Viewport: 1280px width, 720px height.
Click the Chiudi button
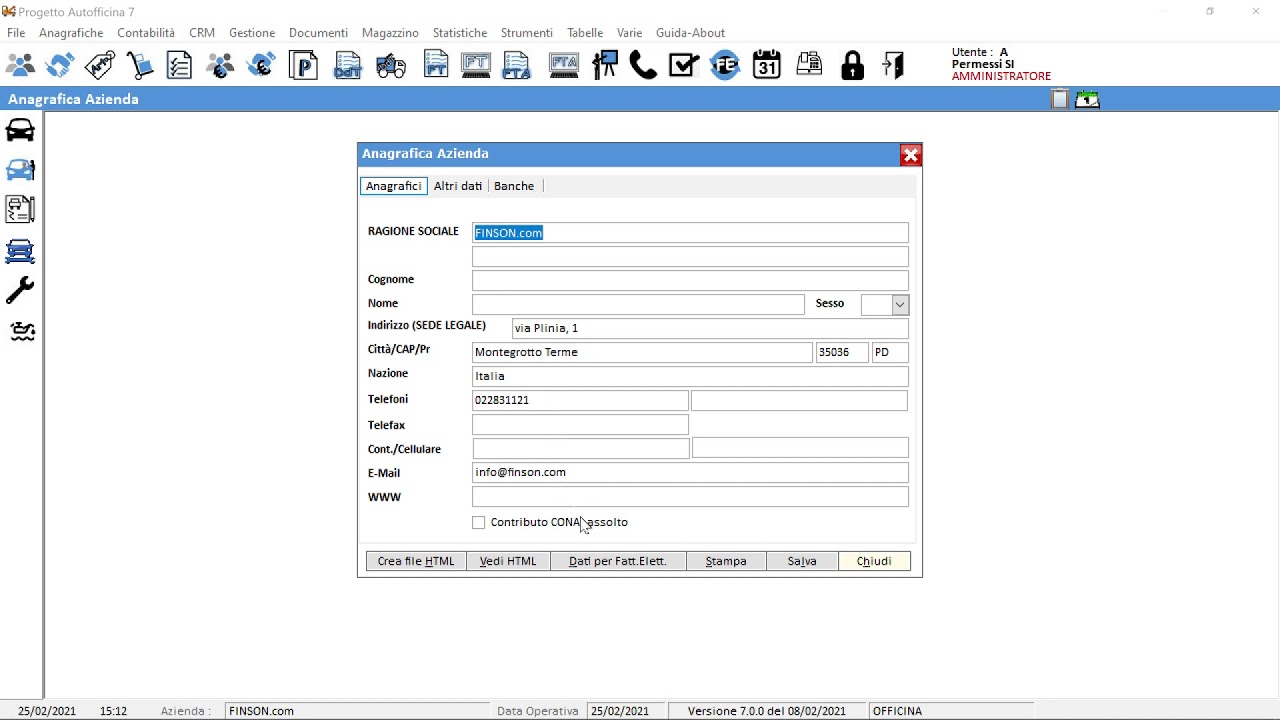point(874,561)
